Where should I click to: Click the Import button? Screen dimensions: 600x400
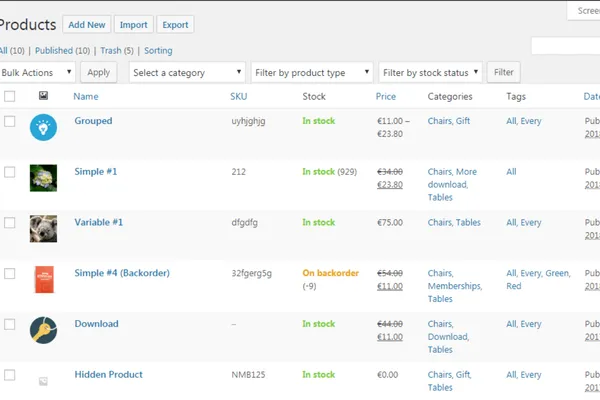click(x=134, y=24)
